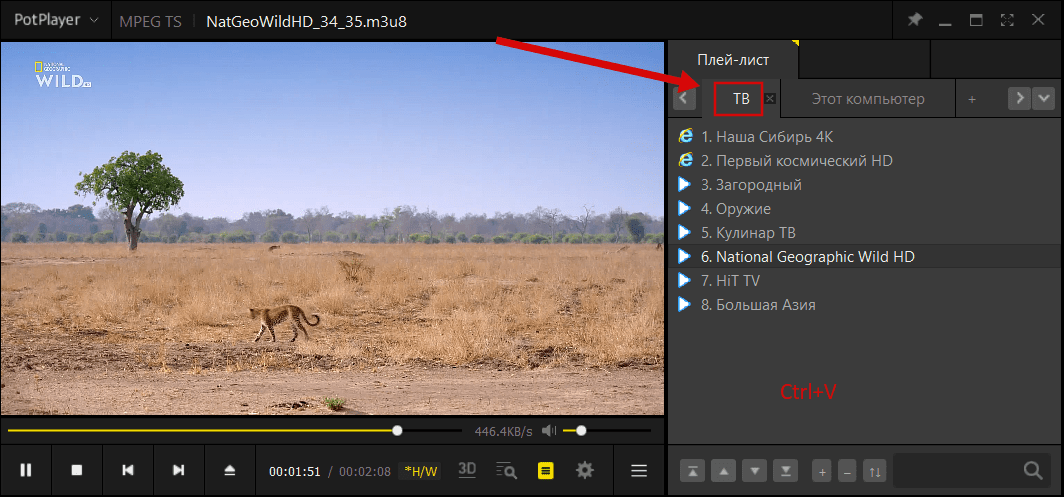Play channel 7. HiT TV
The image size is (1064, 497).
pos(730,281)
